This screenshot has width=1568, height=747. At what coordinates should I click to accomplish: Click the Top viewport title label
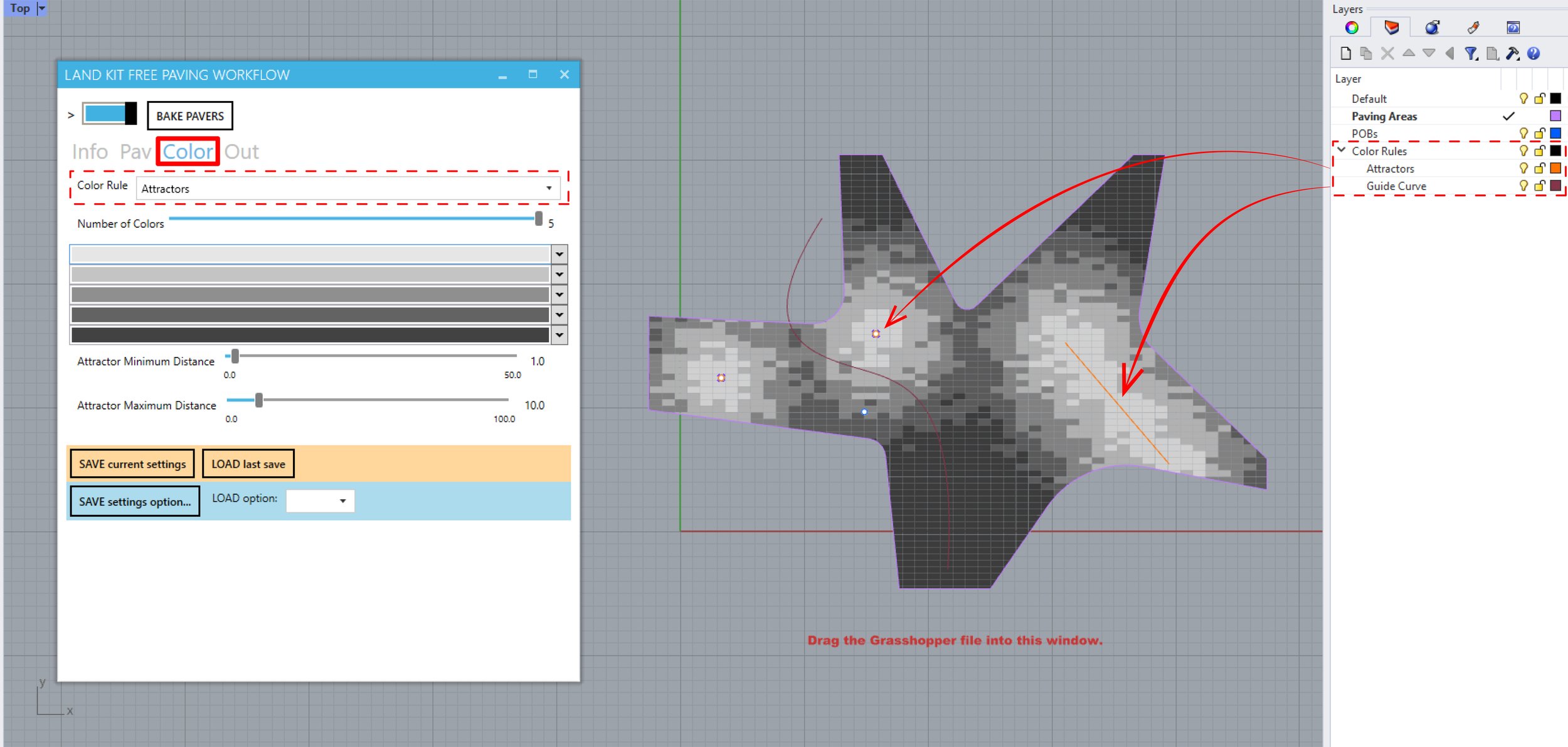tap(19, 8)
